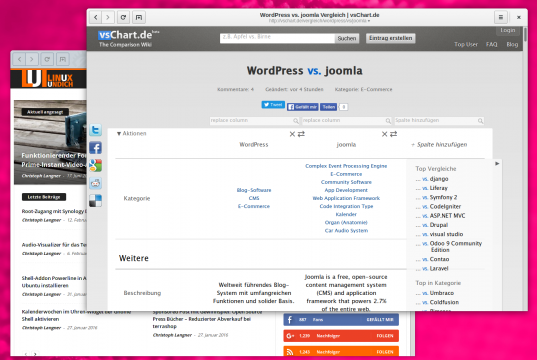Click the forward arrow in Linux und Ich window
This screenshot has width=537, height=360.
pyautogui.click(x=32, y=59)
